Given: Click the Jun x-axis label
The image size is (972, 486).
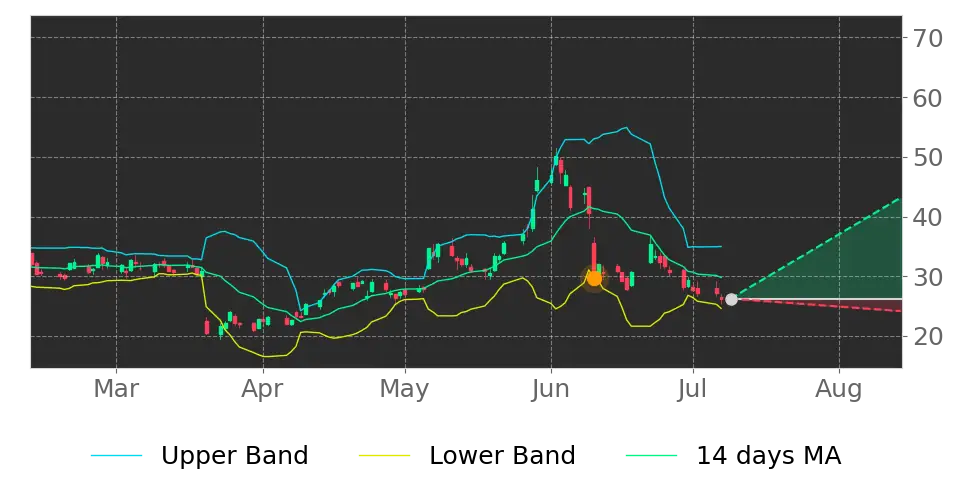Looking at the screenshot, I should (551, 389).
